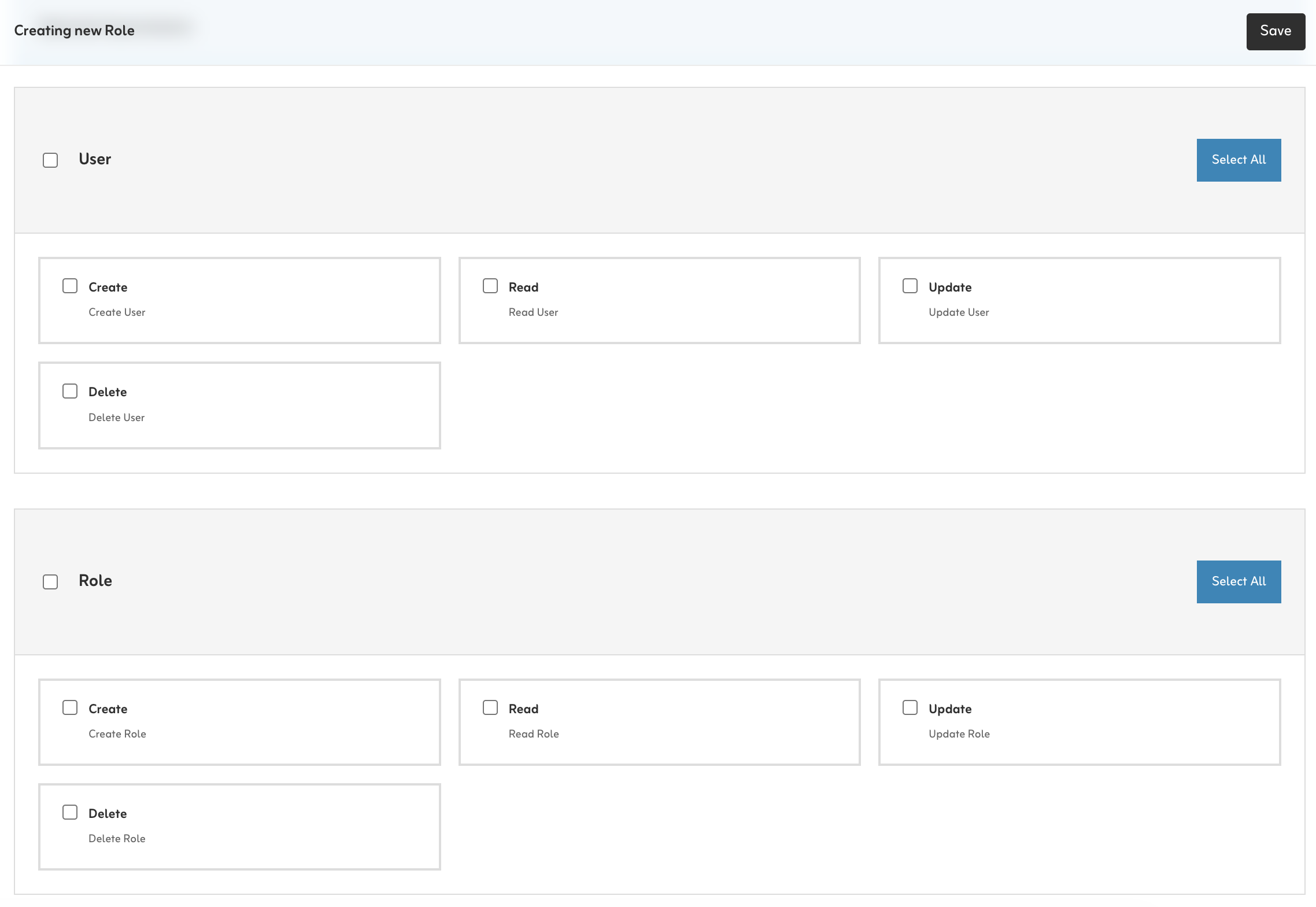Check the Delete Role permission checkbox
The width and height of the screenshot is (1316, 907).
tap(69, 812)
